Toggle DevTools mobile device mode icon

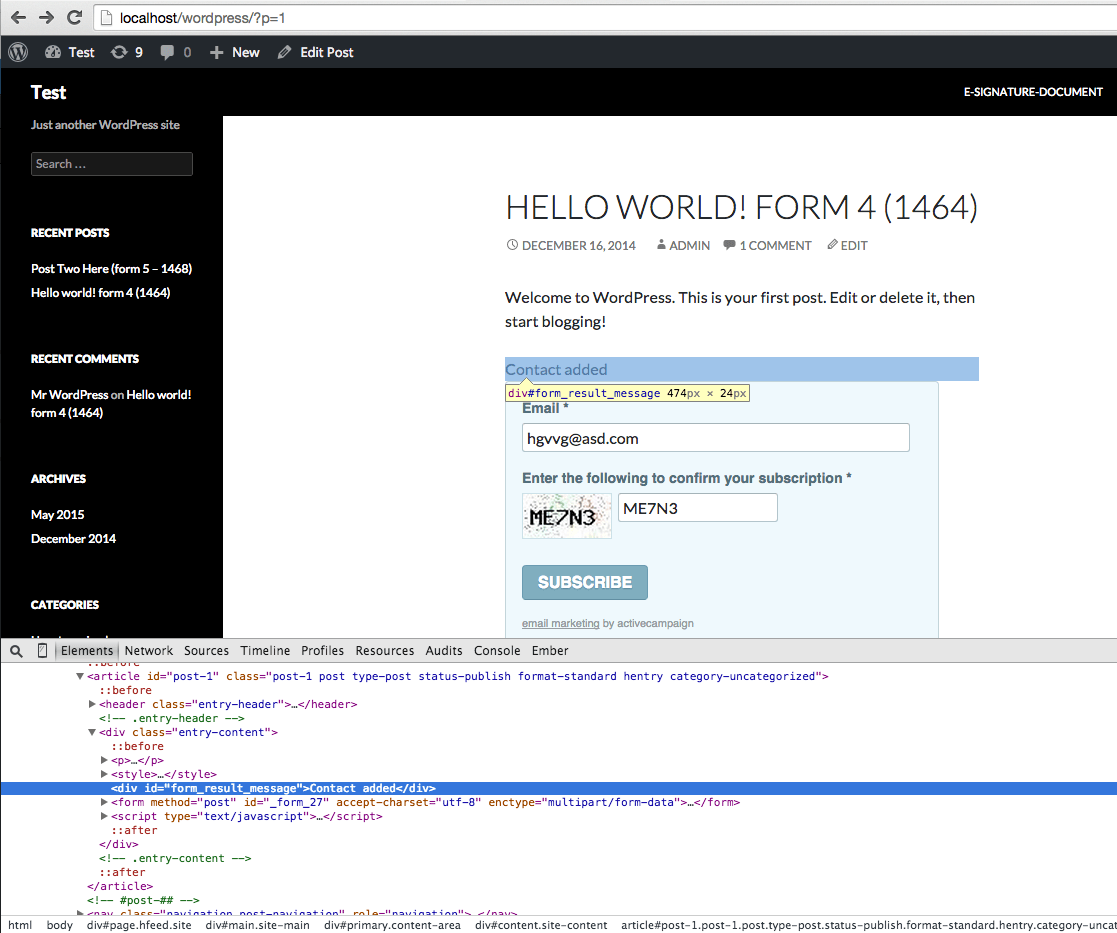(x=42, y=651)
